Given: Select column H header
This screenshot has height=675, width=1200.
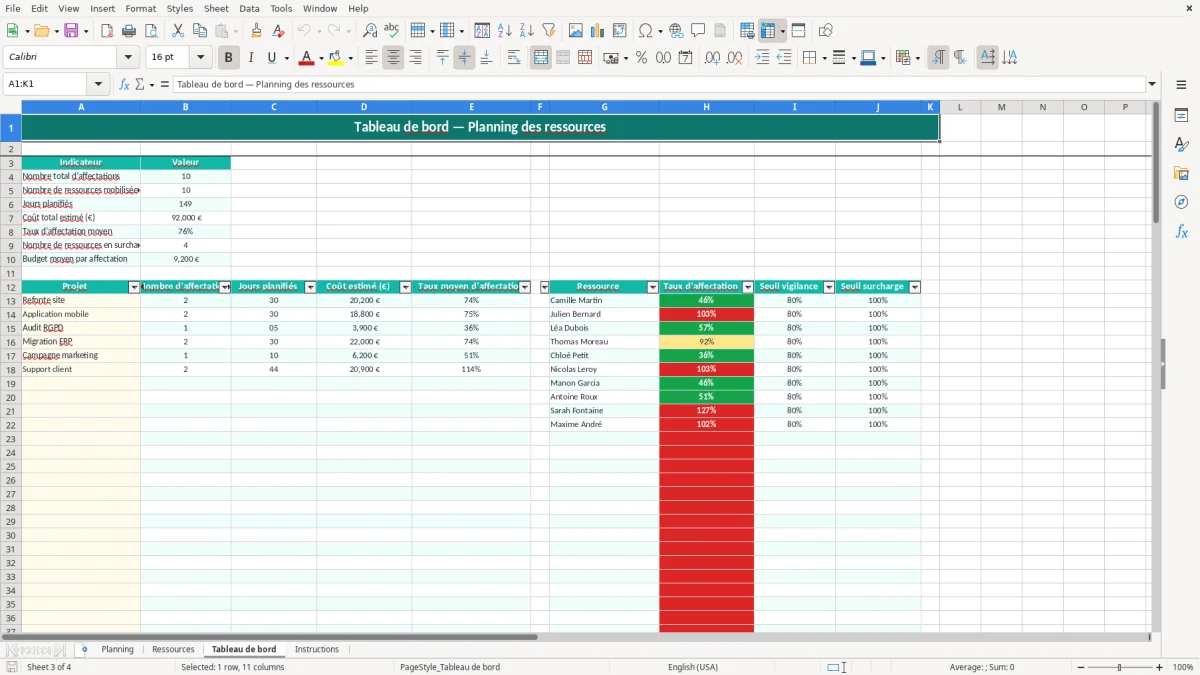Looking at the screenshot, I should [707, 107].
